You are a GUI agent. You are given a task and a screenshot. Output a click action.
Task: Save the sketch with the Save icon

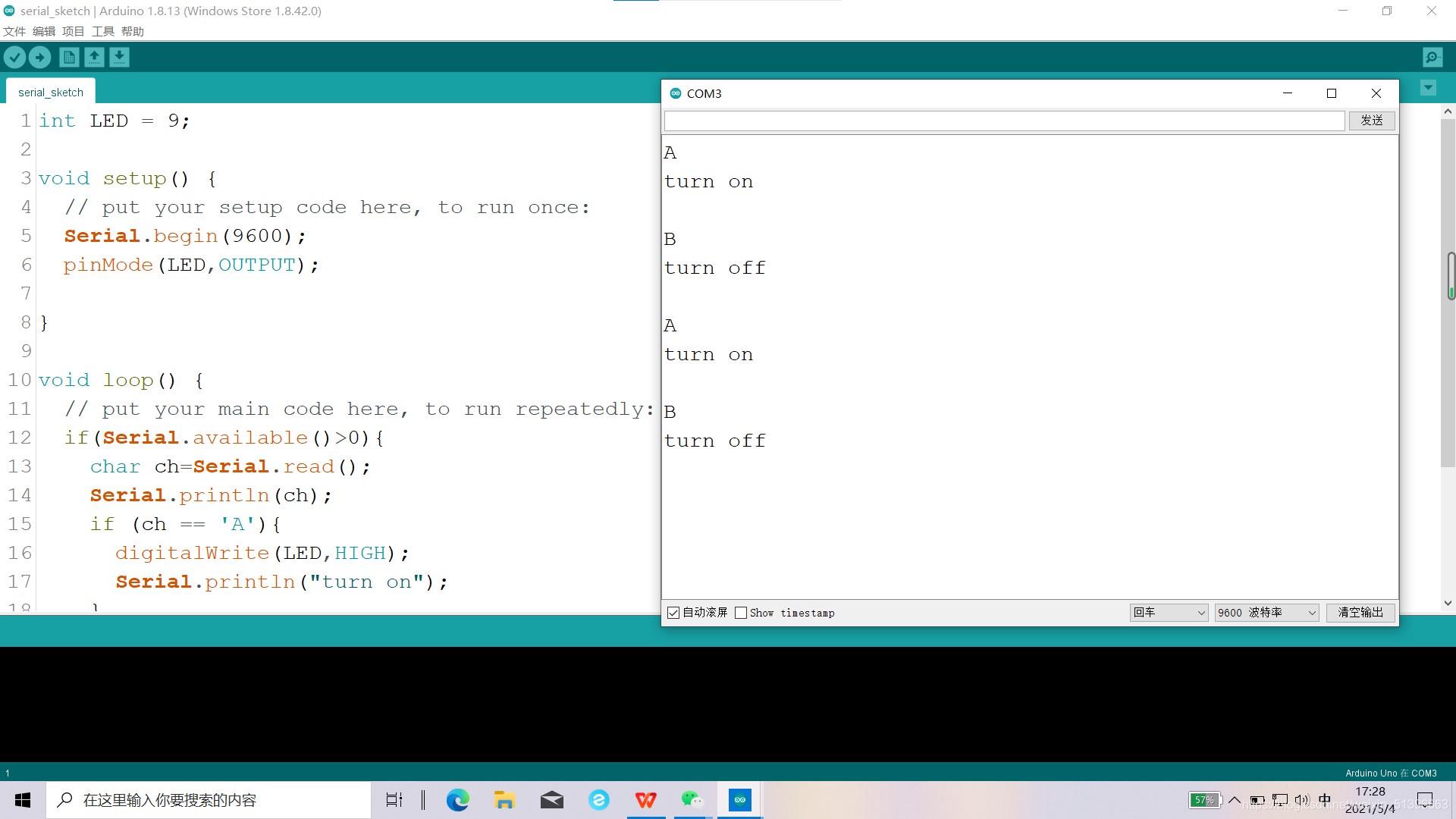pyautogui.click(x=119, y=57)
